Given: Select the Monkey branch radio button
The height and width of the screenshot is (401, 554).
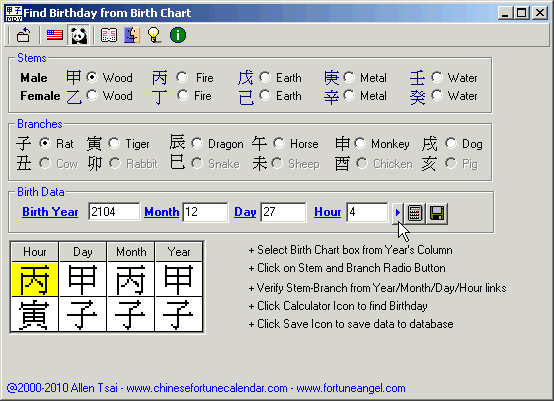Looking at the screenshot, I should coord(360,143).
